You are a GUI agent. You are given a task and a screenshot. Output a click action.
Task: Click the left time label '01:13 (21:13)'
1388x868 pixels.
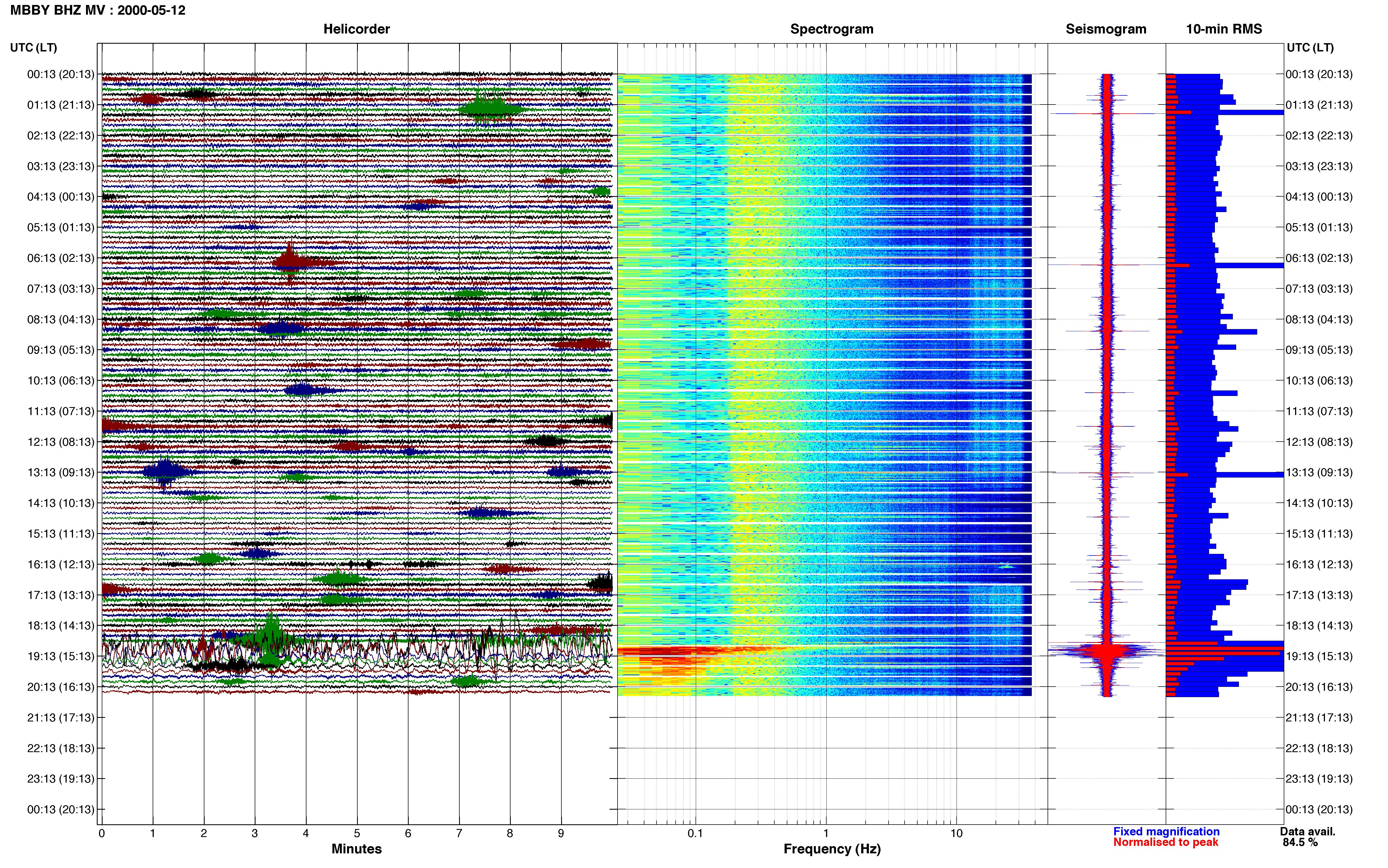pyautogui.click(x=60, y=105)
